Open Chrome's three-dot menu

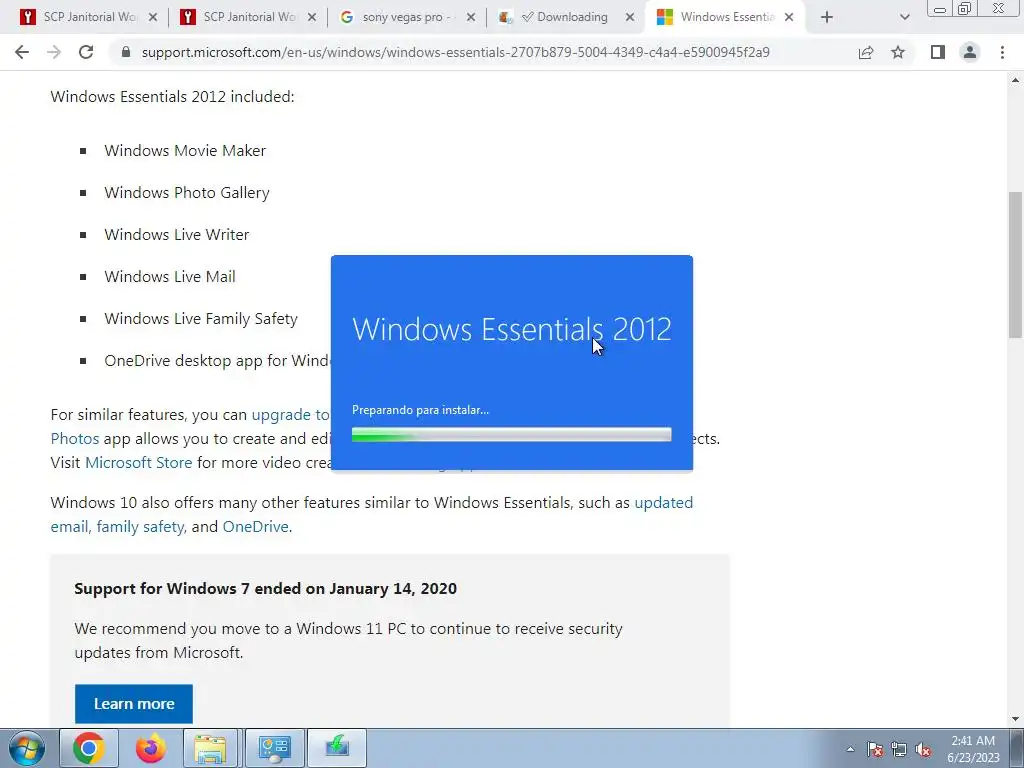coord(1002,52)
